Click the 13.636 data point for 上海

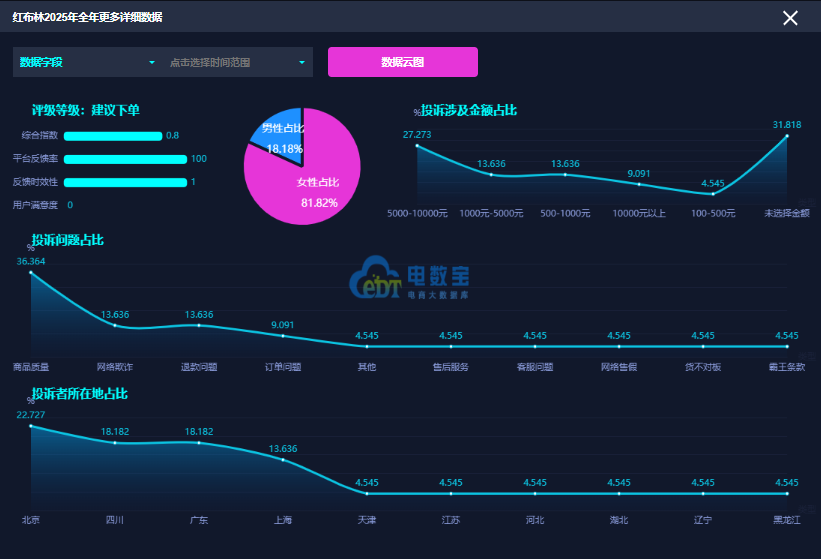[283, 460]
